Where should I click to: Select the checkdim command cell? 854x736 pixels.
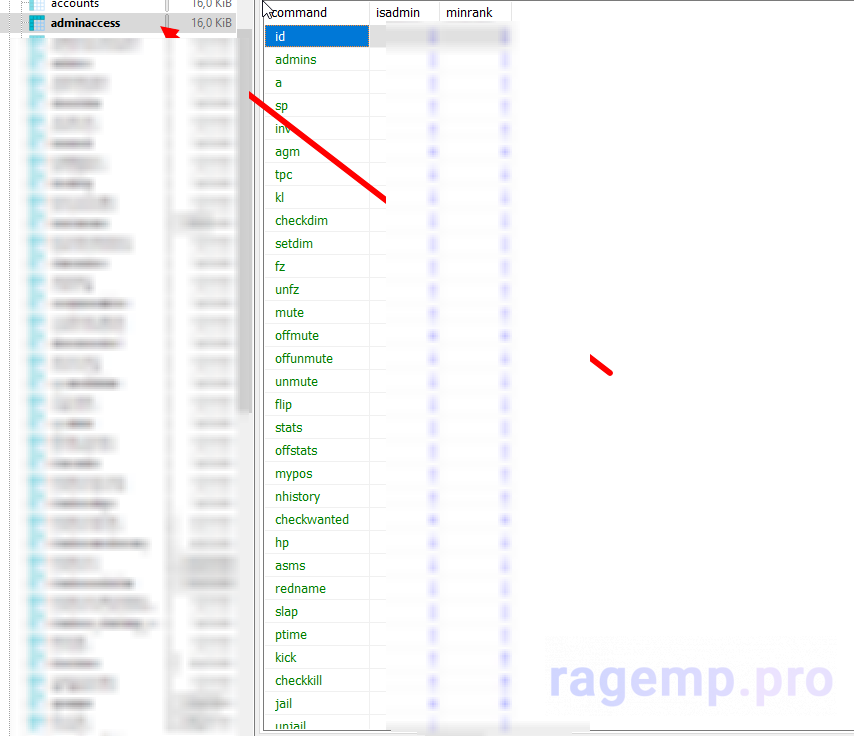point(301,221)
